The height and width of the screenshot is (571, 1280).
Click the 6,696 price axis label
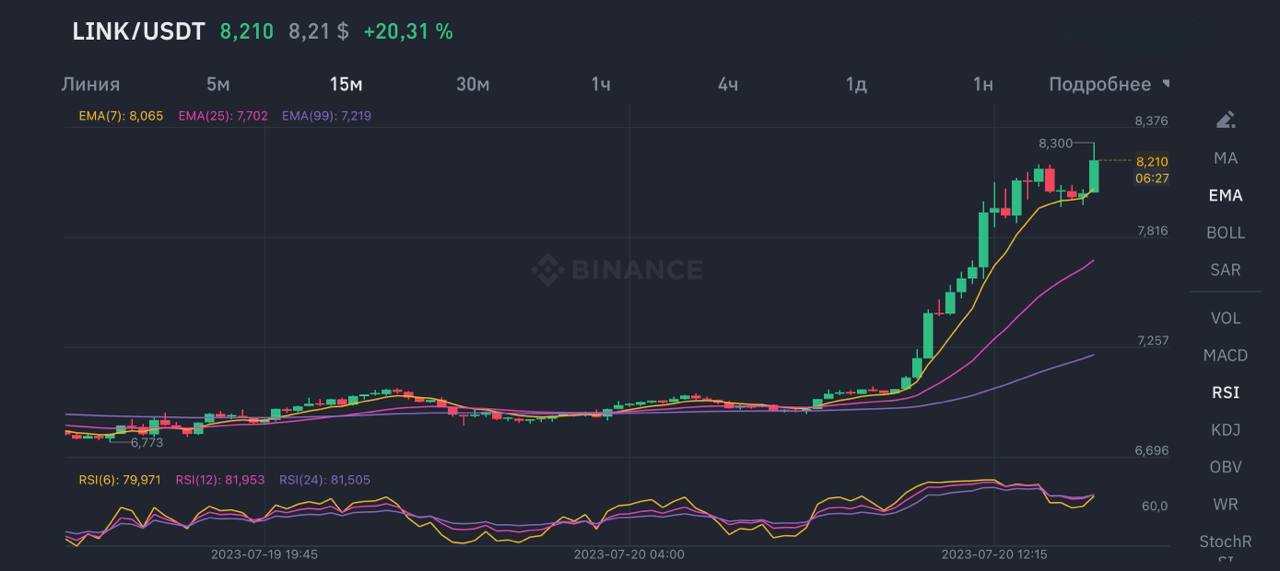tap(1152, 451)
